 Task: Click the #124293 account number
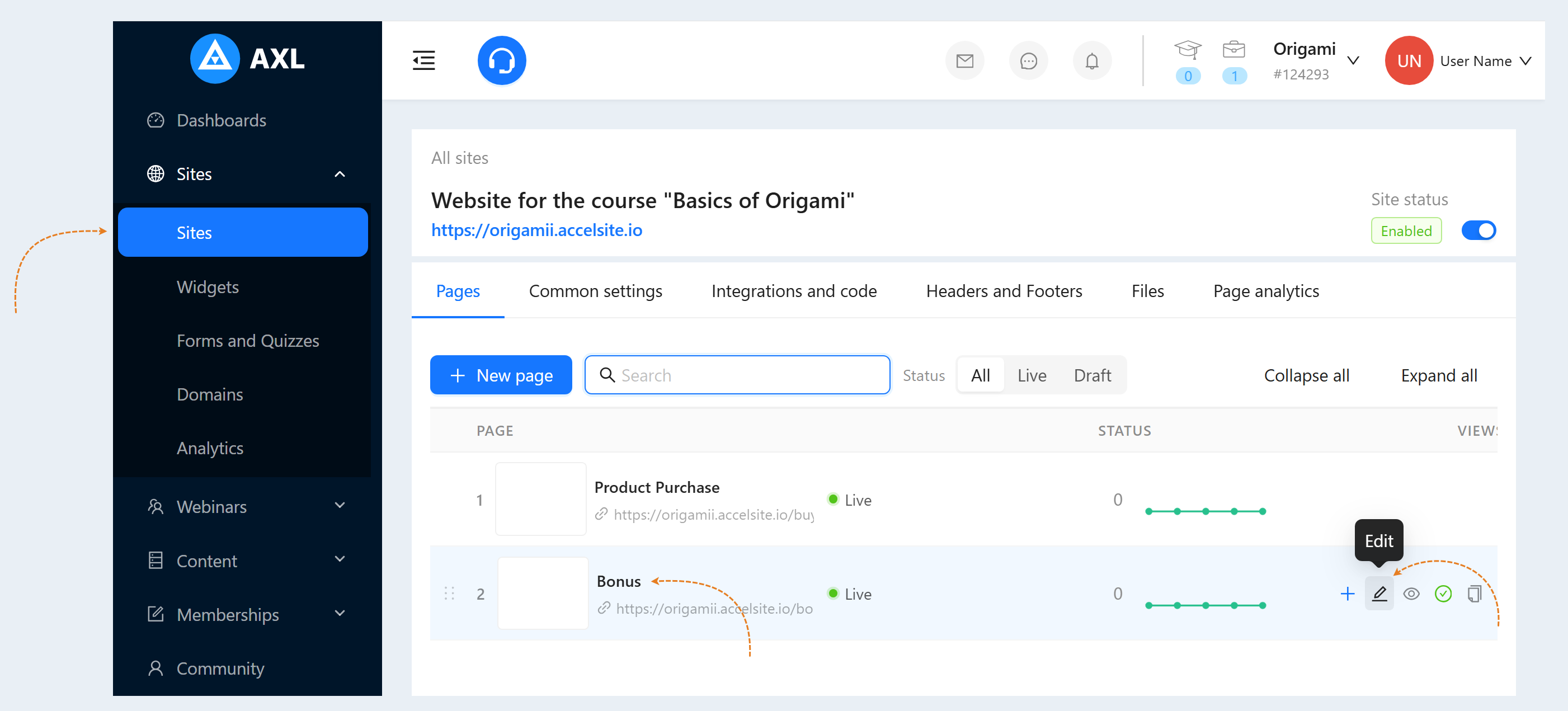pos(1301,74)
